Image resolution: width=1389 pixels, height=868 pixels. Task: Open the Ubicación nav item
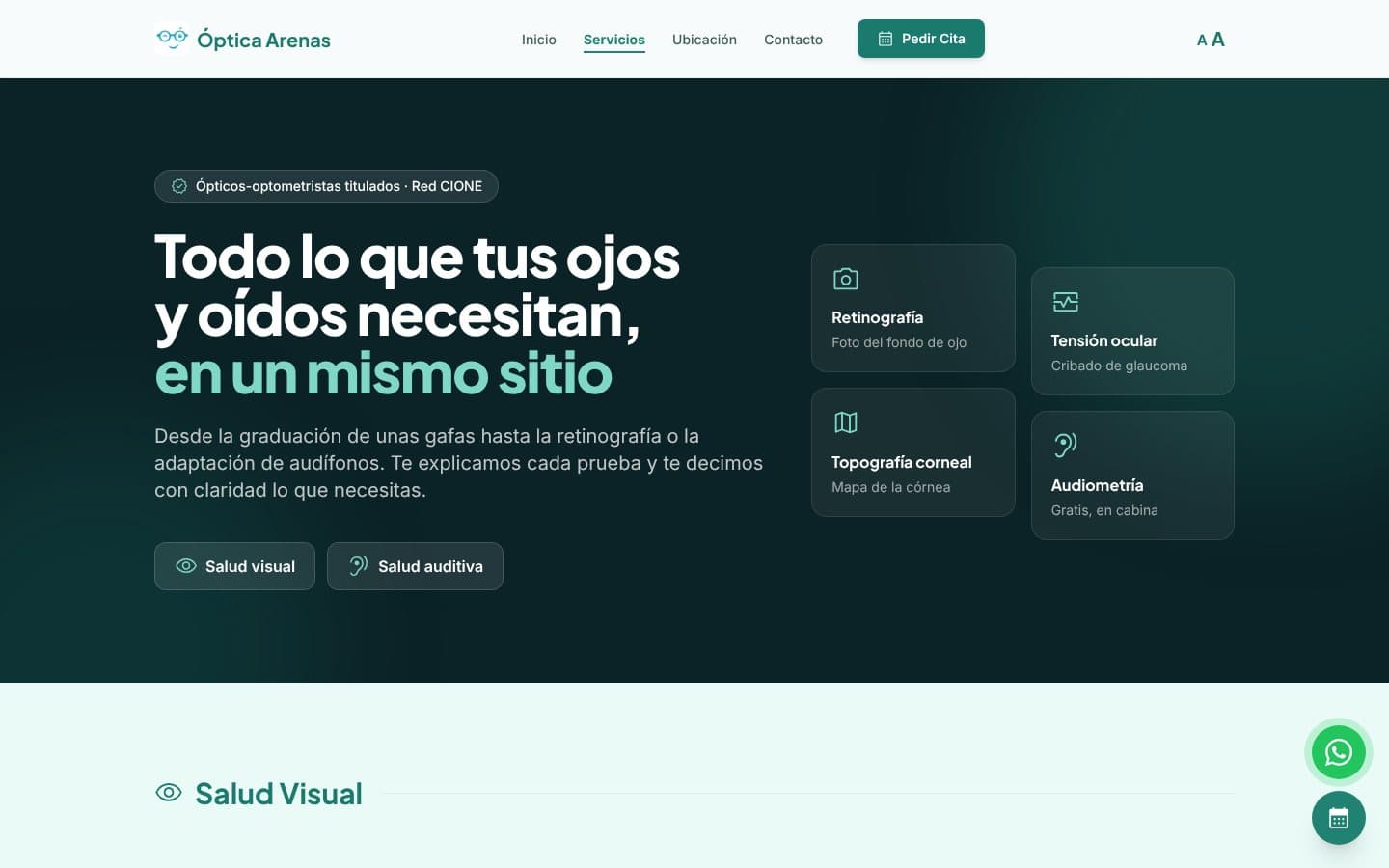coord(704,40)
